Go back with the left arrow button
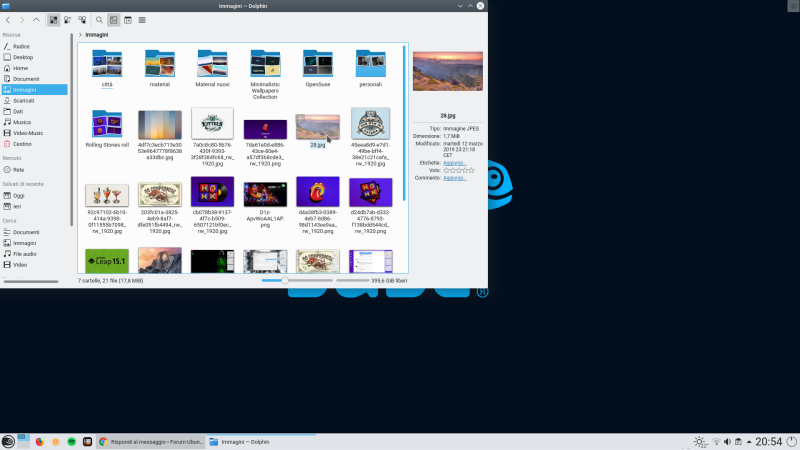 pyautogui.click(x=8, y=20)
